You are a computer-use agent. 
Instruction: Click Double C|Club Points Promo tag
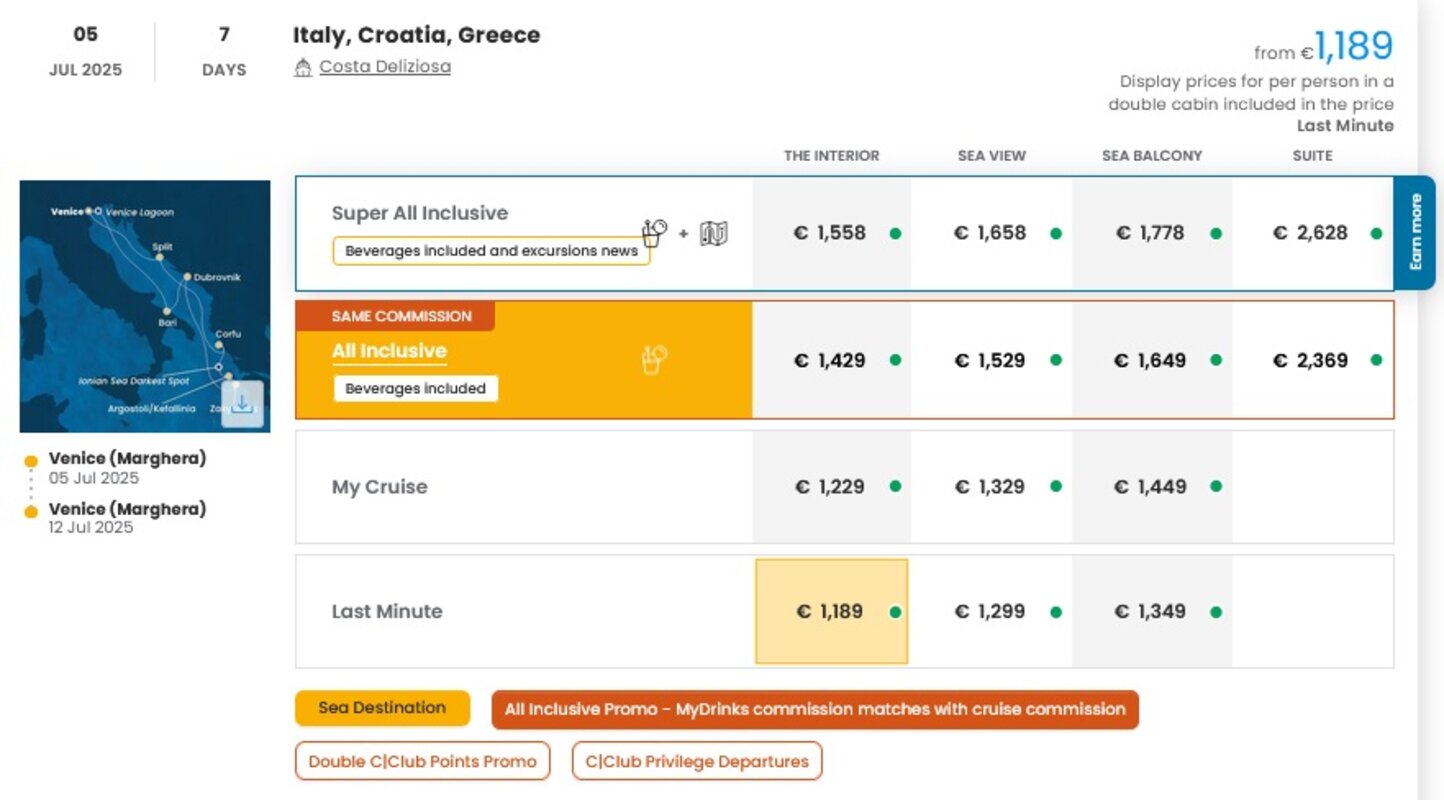coord(422,761)
